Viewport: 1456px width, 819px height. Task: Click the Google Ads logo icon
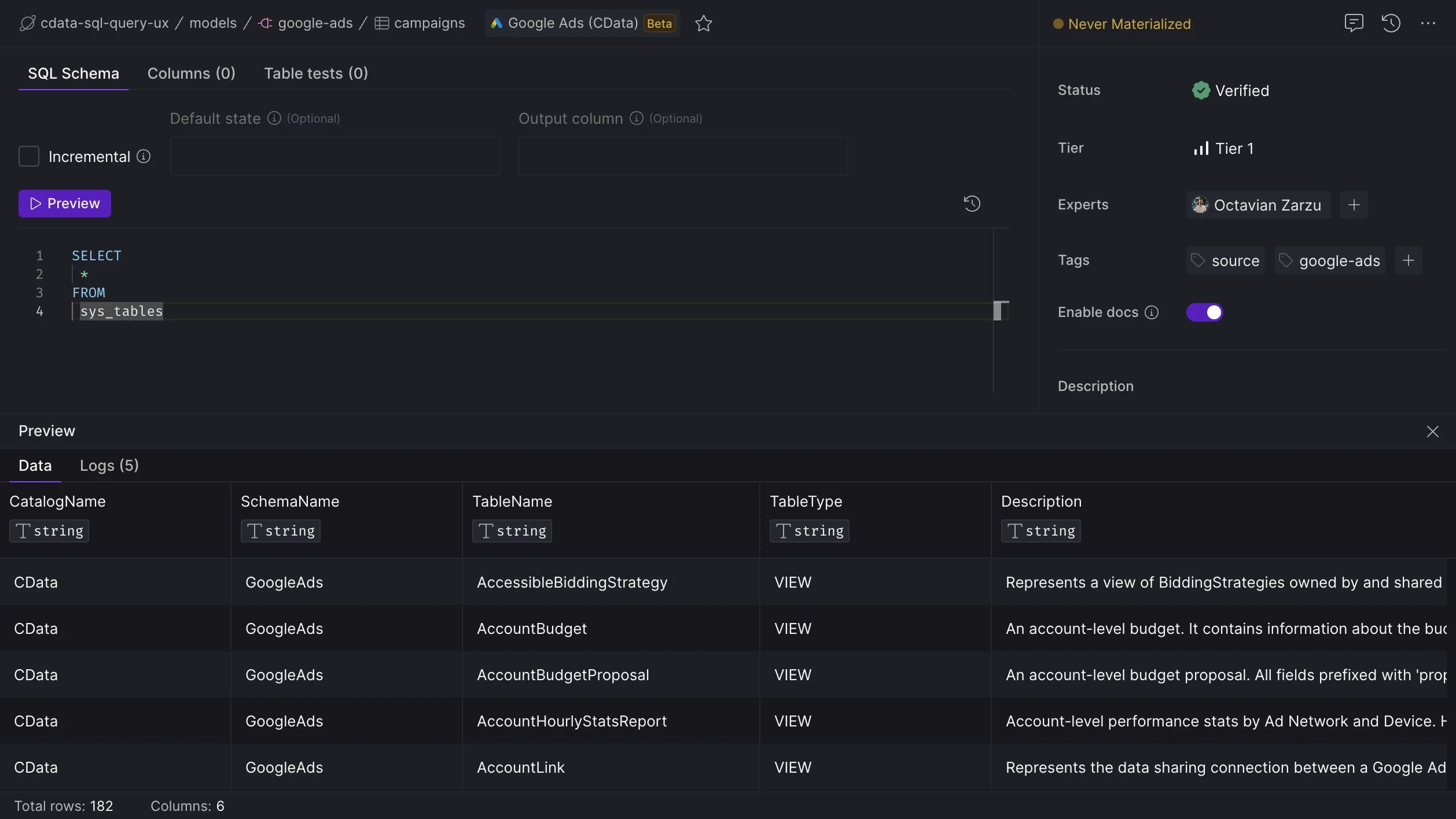click(497, 23)
